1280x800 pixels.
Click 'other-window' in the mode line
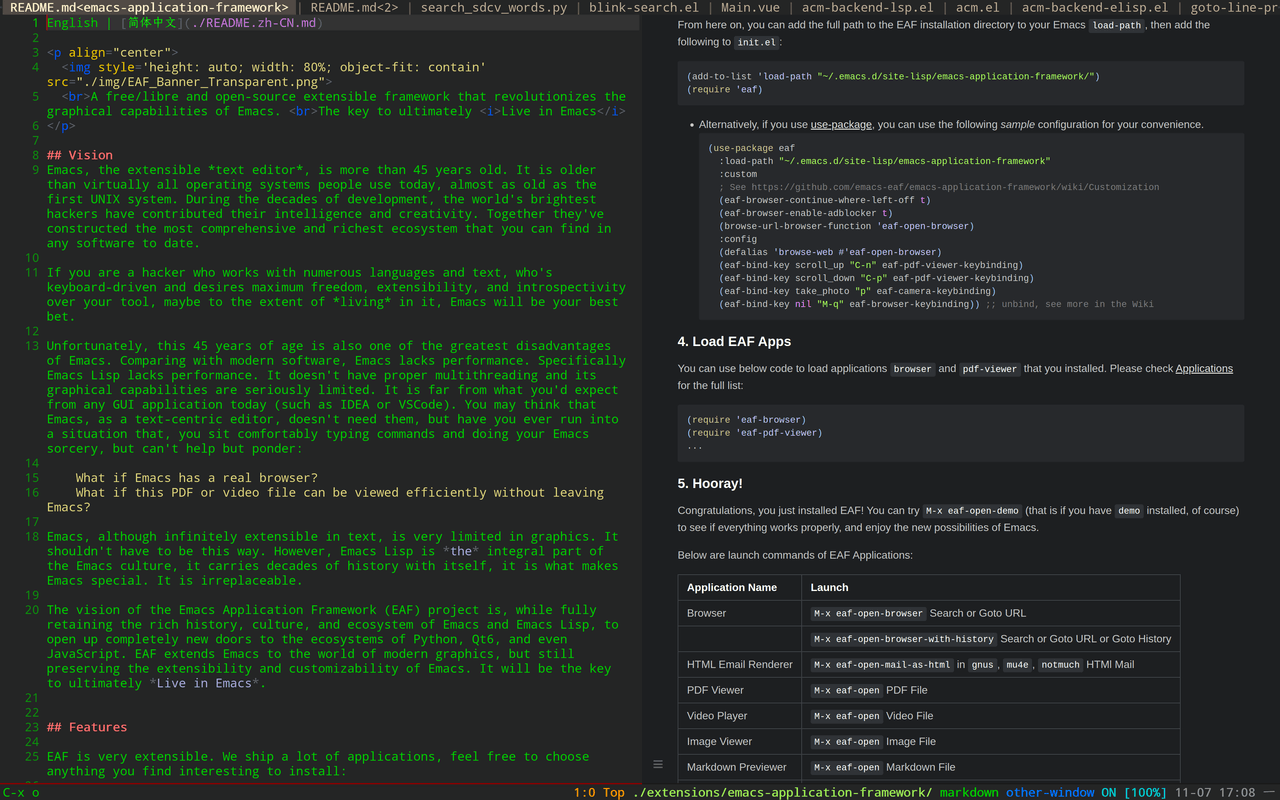[x=1050, y=792]
